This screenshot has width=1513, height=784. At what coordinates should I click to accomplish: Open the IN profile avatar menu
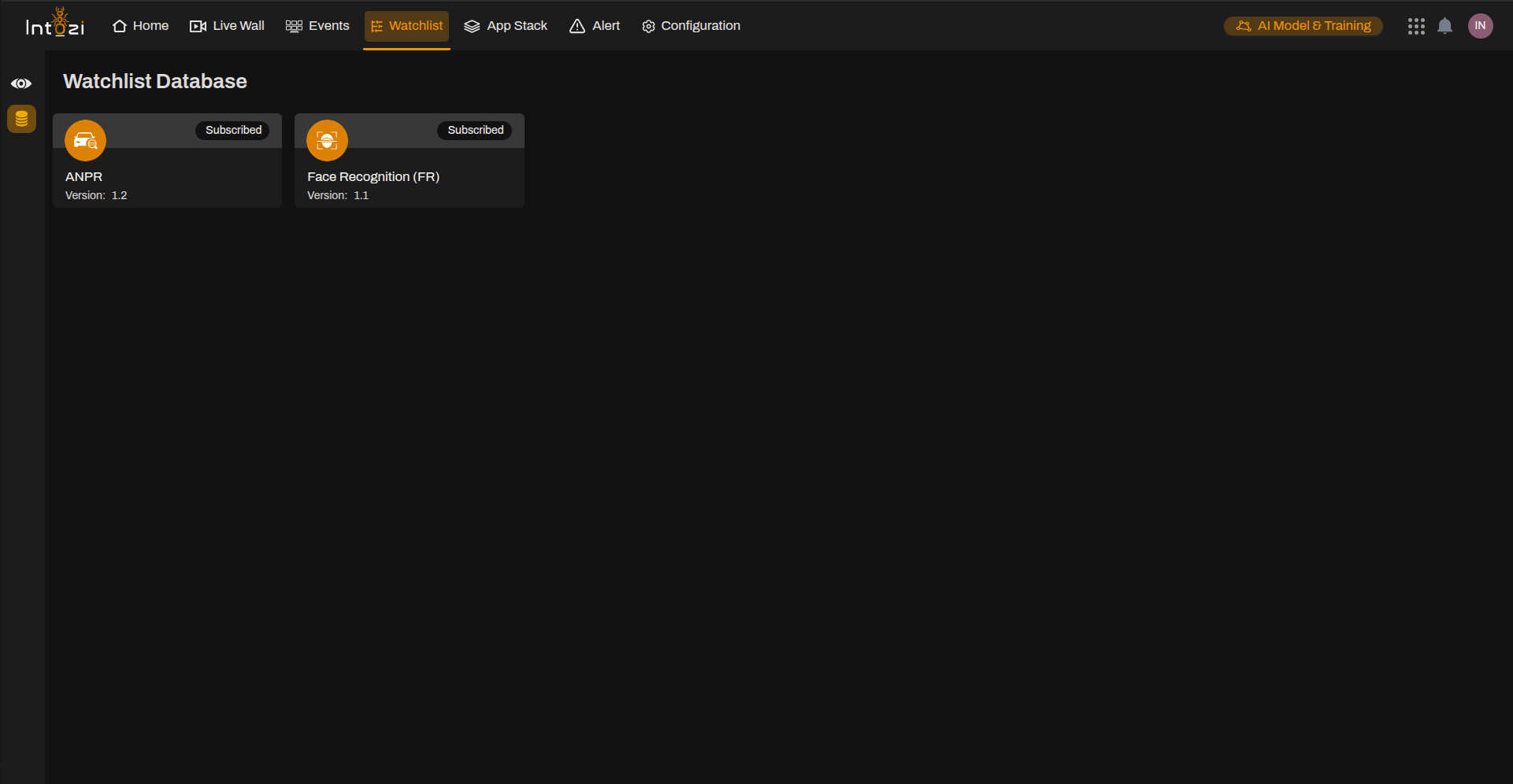(x=1481, y=26)
